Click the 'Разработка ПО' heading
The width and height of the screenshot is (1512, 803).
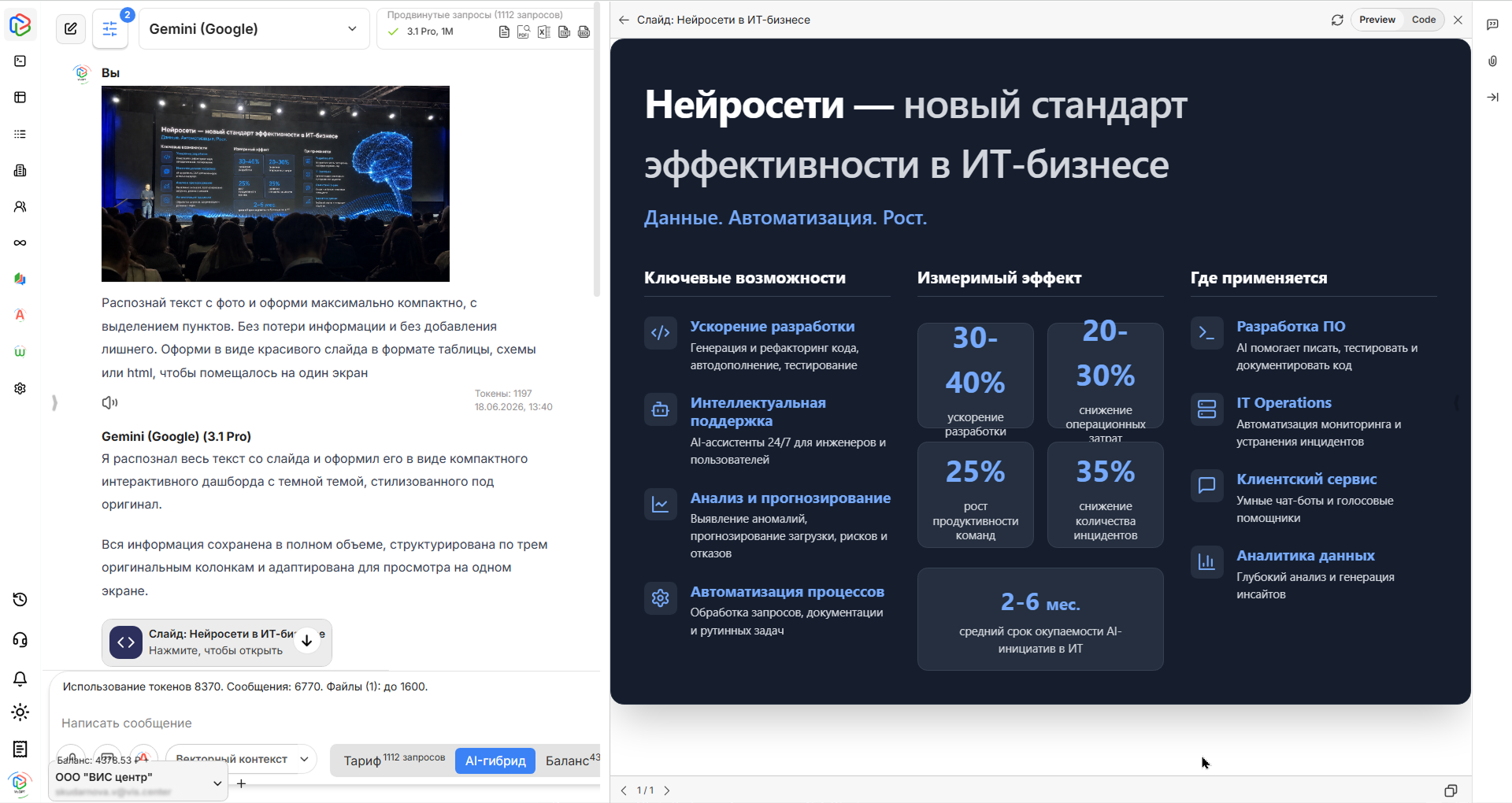[1291, 326]
